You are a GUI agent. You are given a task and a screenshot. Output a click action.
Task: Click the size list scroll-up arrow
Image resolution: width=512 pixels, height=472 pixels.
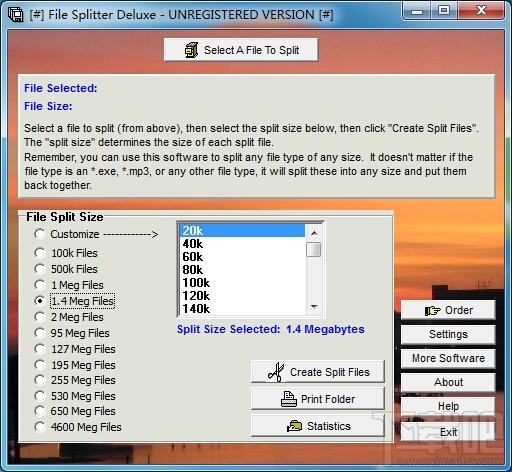point(314,233)
